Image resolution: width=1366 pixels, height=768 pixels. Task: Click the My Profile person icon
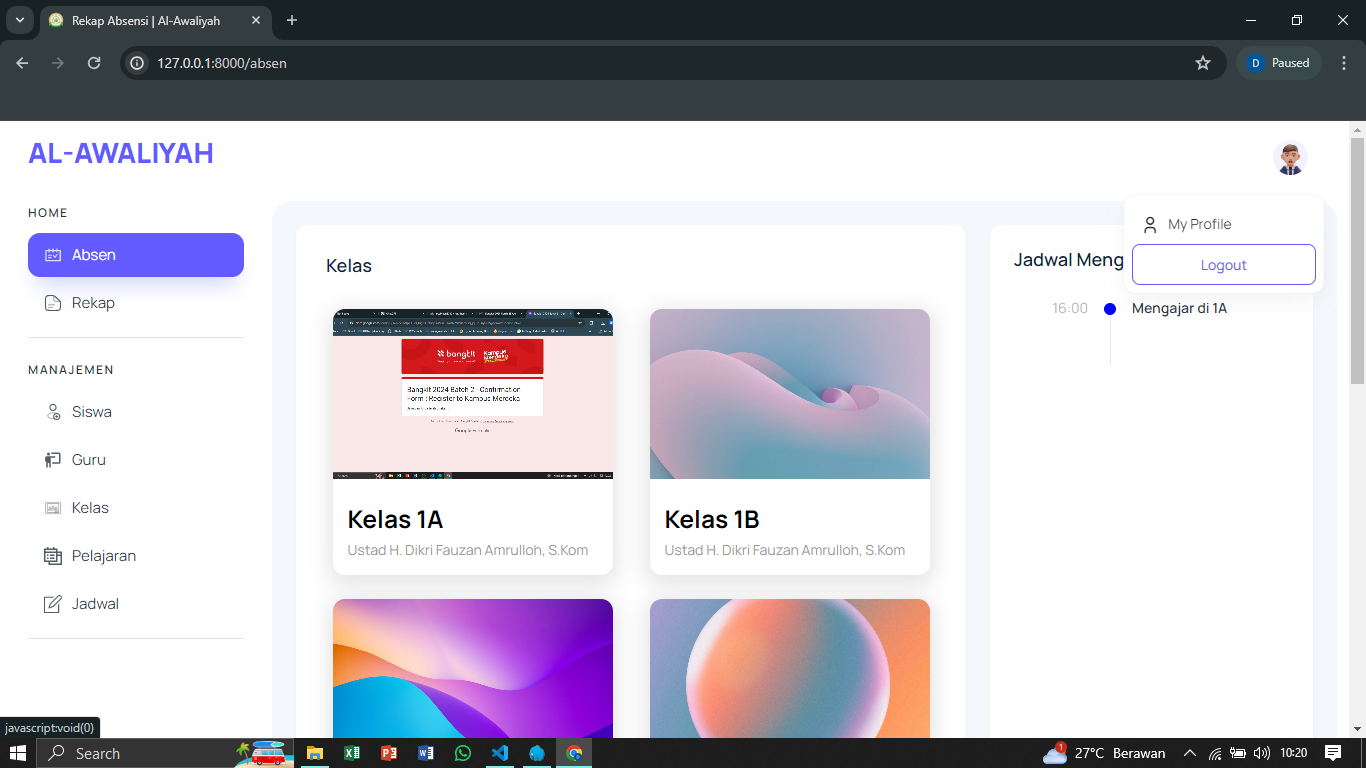point(1150,225)
